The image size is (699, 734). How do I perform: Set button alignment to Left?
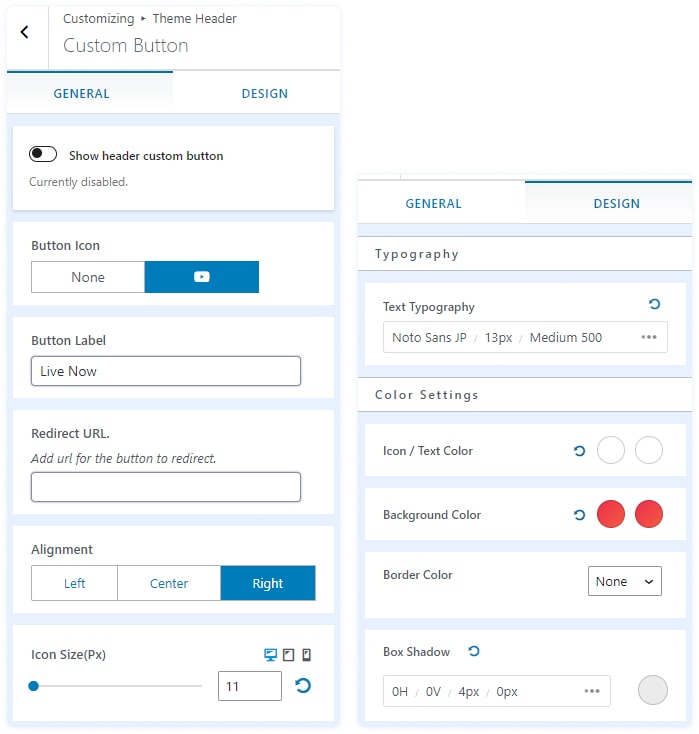coord(75,583)
